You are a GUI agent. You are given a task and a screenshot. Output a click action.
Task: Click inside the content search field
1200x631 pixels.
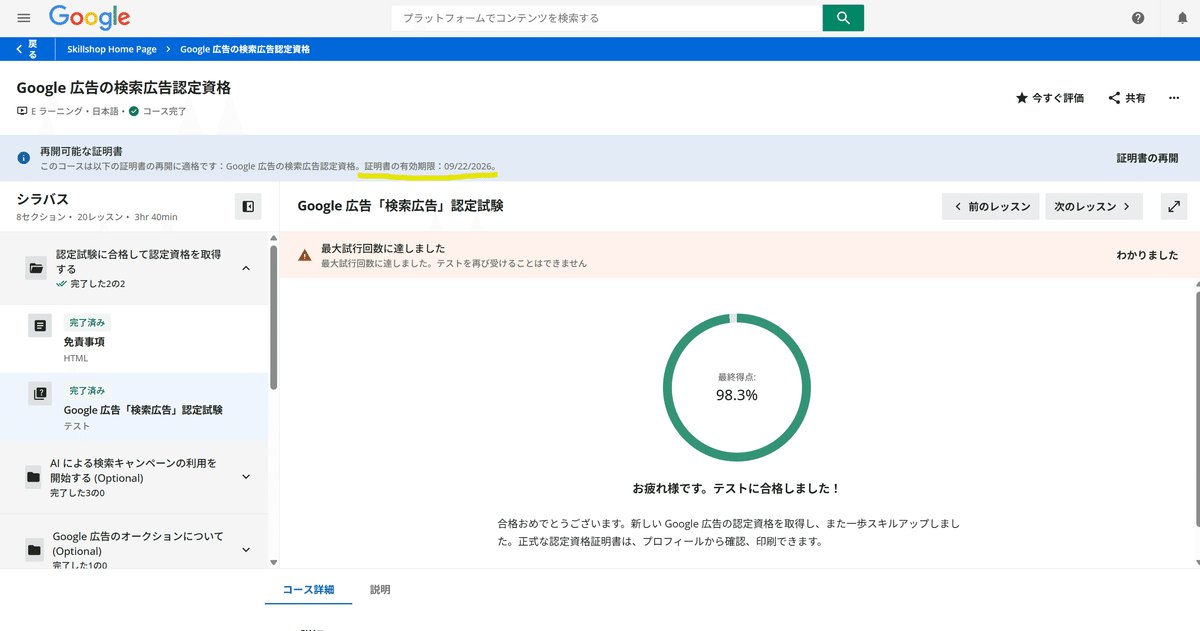[600, 17]
